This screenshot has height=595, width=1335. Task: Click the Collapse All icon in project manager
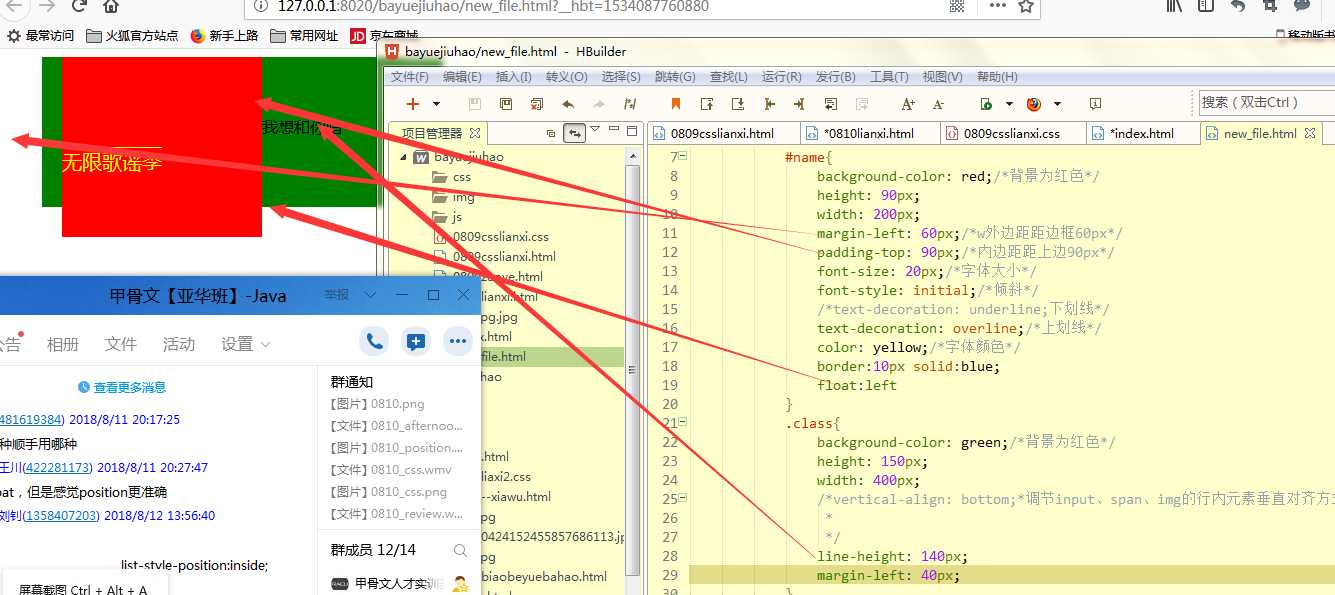click(550, 132)
